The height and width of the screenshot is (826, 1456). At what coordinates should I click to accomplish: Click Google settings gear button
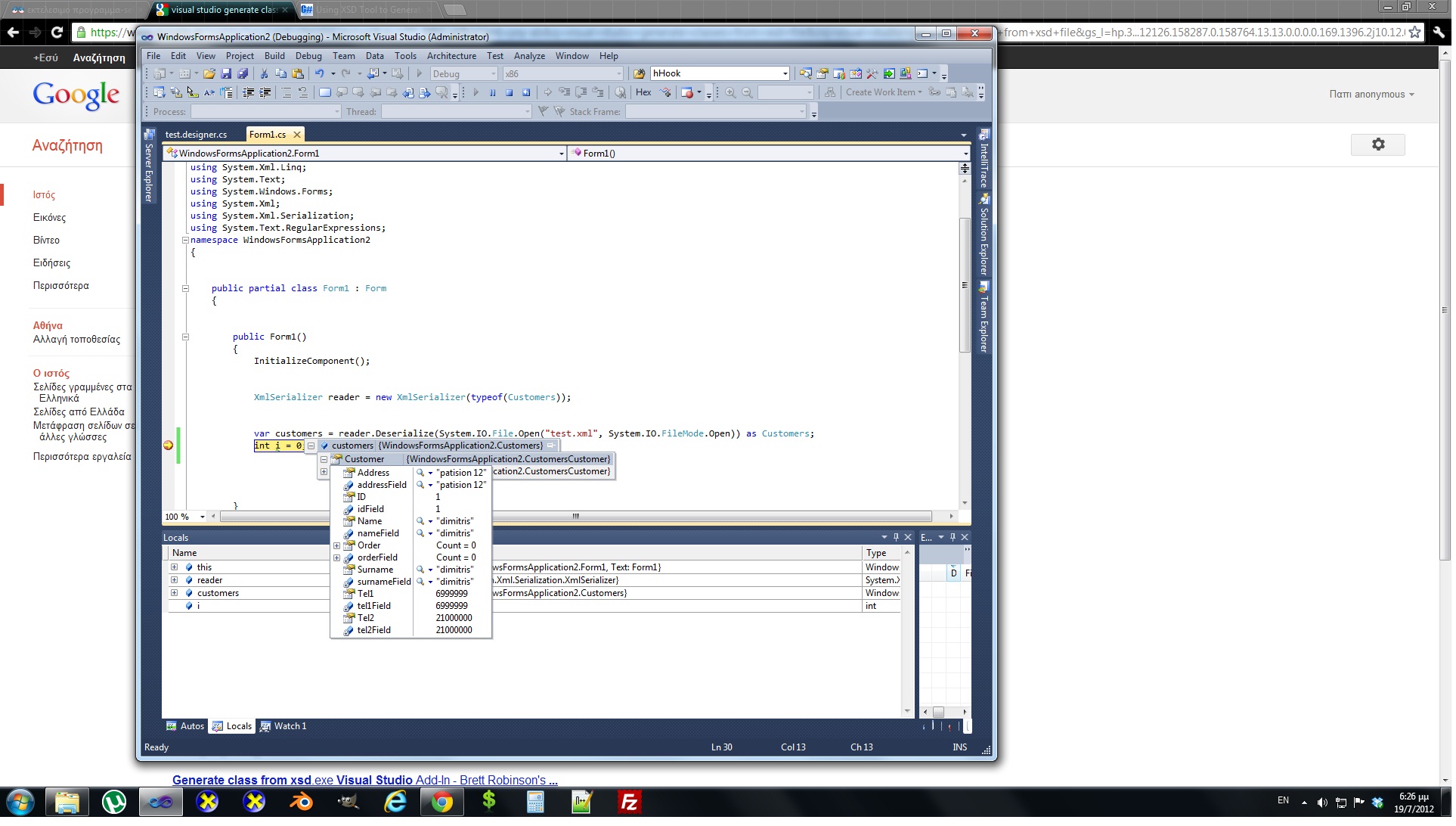coord(1377,144)
